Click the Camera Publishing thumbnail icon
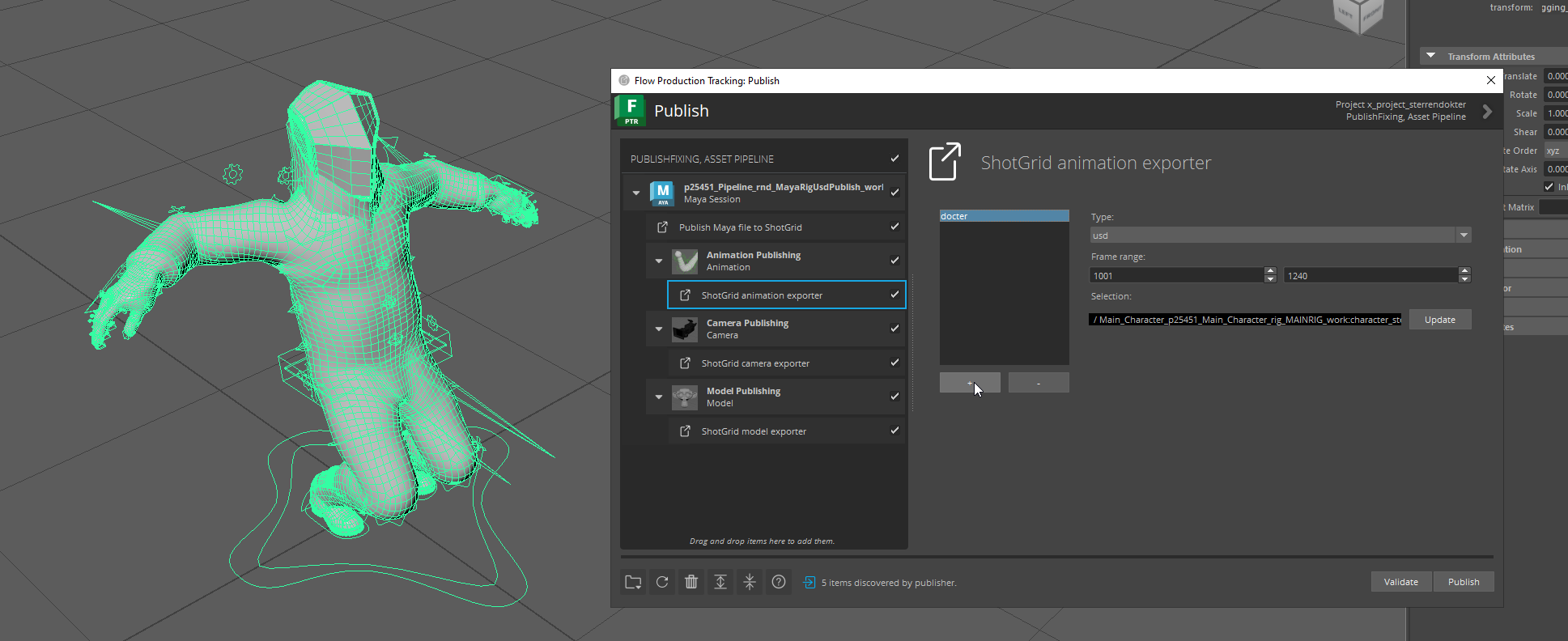 pyautogui.click(x=685, y=329)
